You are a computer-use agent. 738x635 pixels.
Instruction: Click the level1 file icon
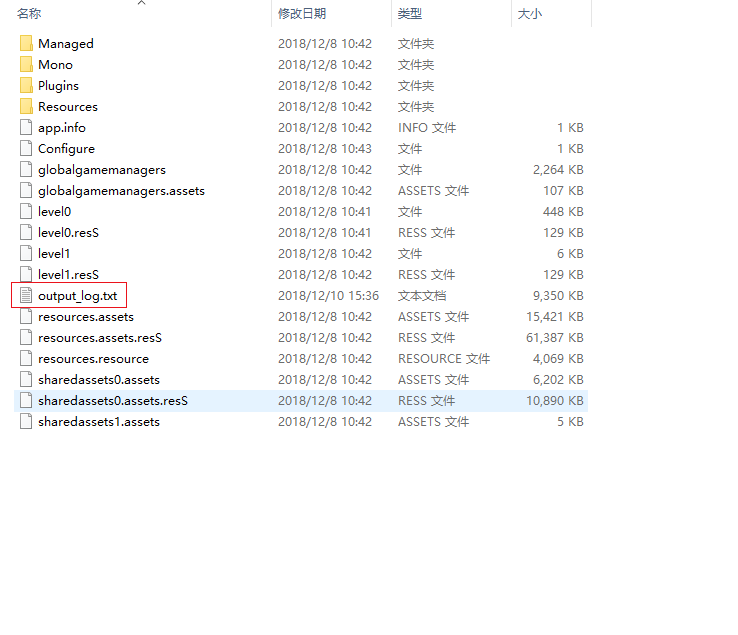tap(26, 253)
